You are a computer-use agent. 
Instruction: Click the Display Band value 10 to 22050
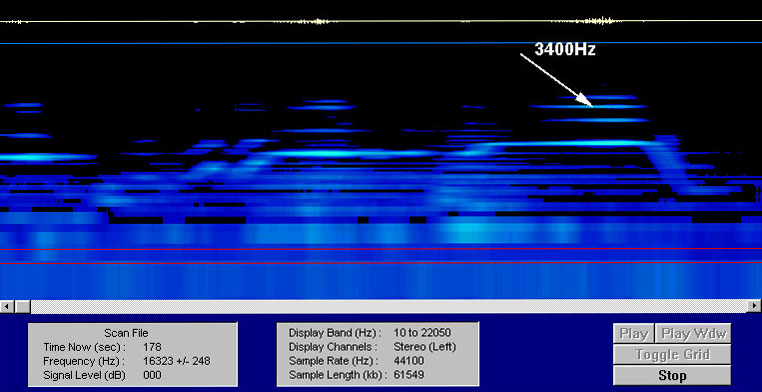coord(422,333)
